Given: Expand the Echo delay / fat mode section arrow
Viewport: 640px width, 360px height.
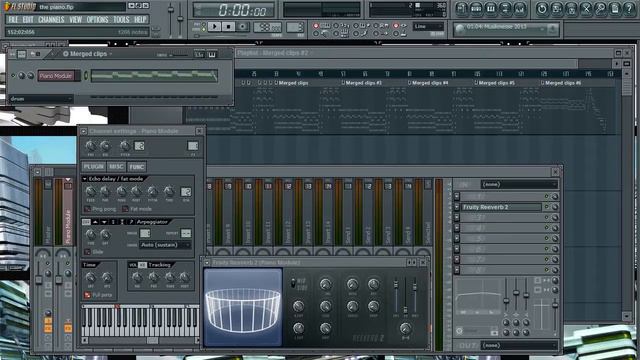Looking at the screenshot, I should [x=84, y=179].
